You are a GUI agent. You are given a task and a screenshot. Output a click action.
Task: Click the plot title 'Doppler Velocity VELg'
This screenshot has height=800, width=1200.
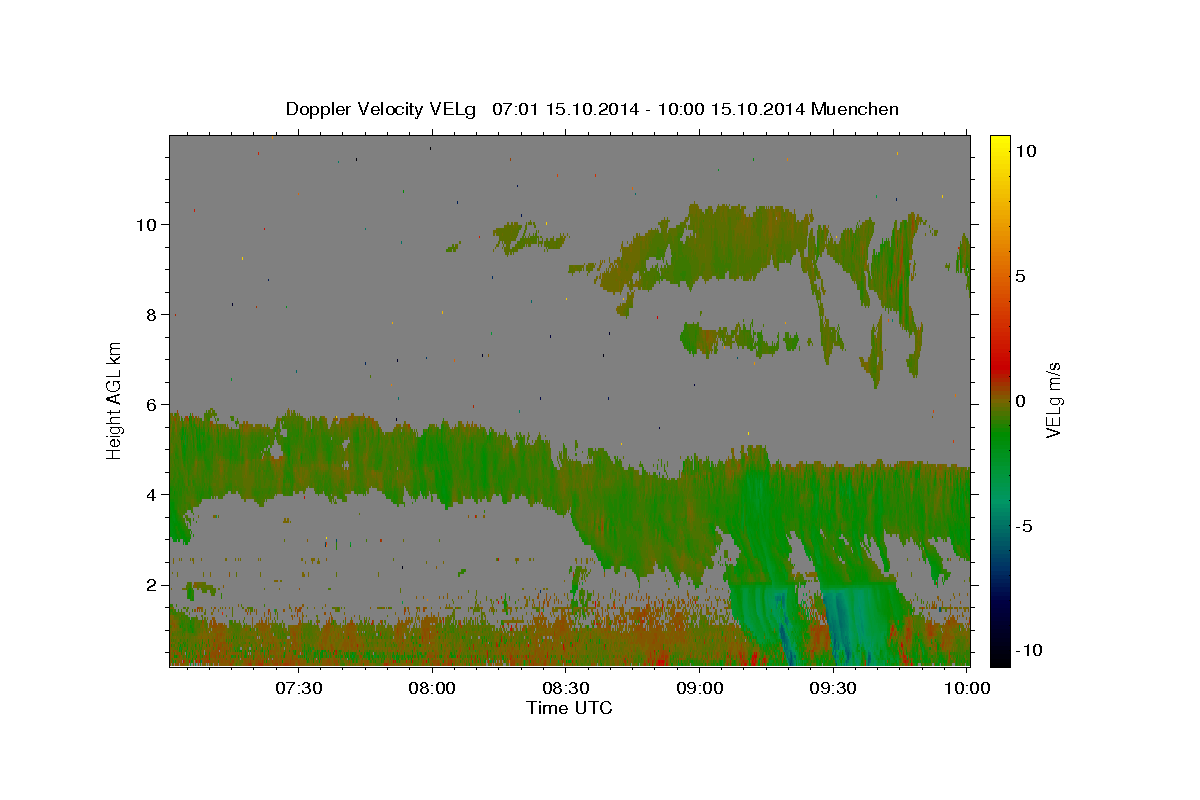[x=382, y=109]
